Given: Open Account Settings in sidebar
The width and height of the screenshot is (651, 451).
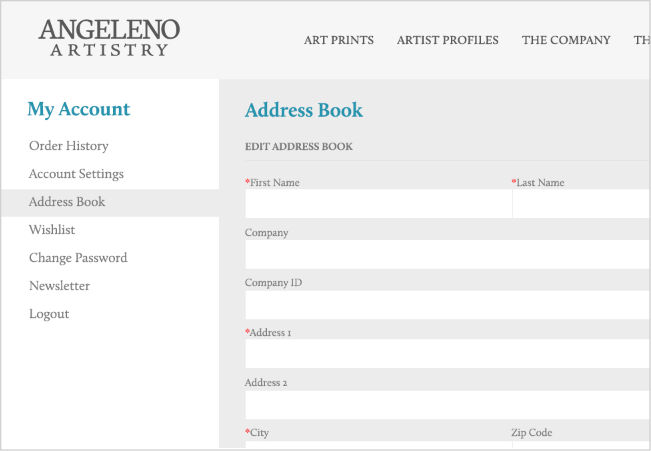Looking at the screenshot, I should pyautogui.click(x=76, y=174).
